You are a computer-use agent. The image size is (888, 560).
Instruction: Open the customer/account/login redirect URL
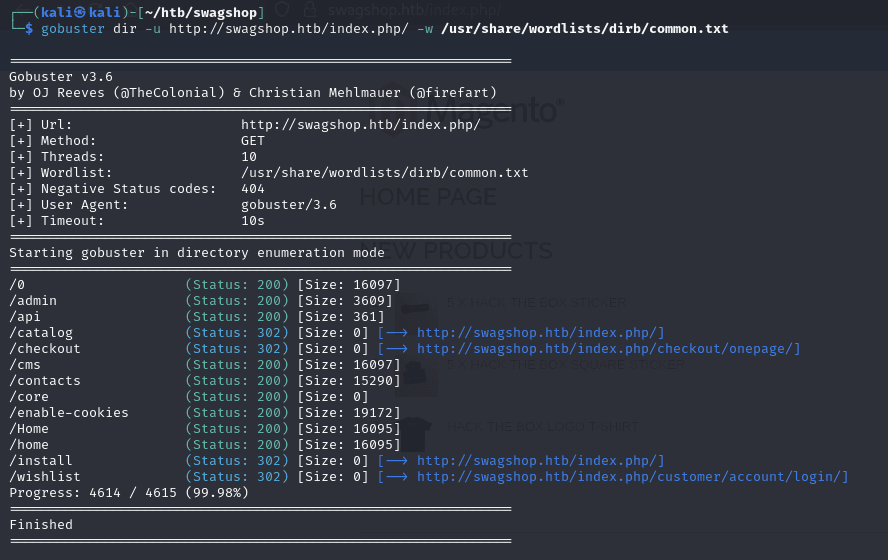coord(632,477)
